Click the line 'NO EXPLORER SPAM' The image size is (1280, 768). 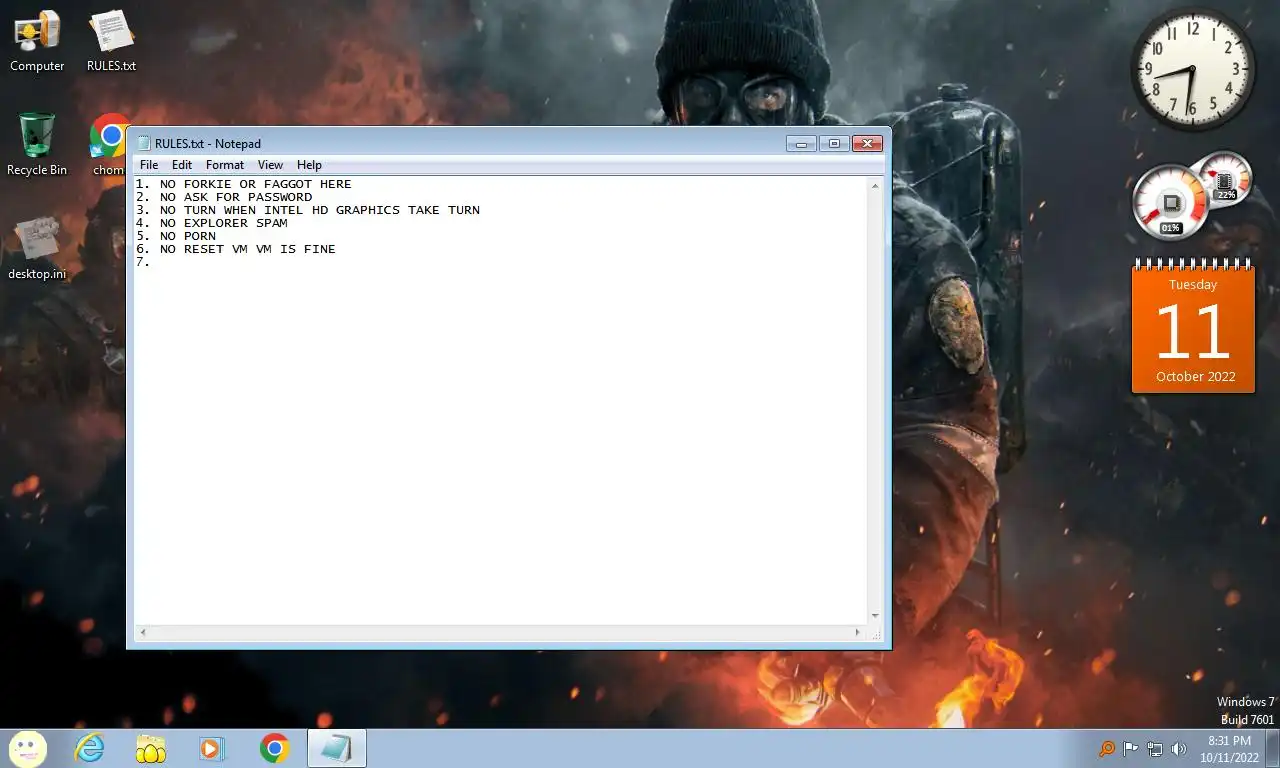pyautogui.click(x=224, y=223)
